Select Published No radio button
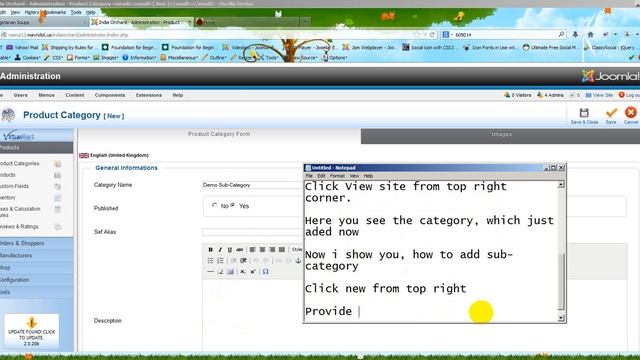 click(214, 205)
